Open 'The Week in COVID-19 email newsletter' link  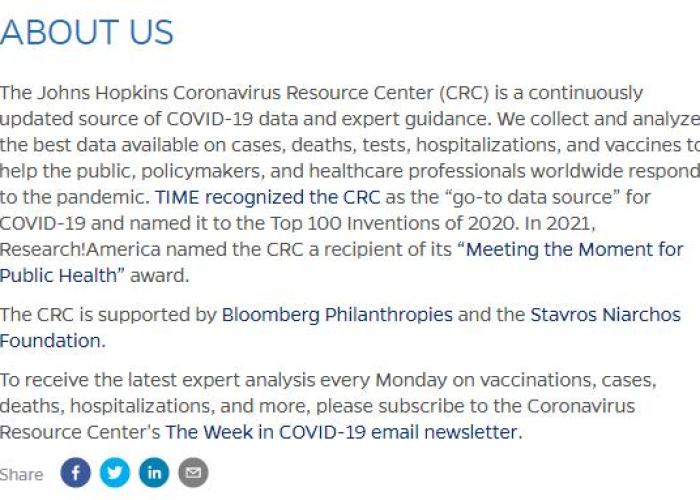click(x=342, y=432)
